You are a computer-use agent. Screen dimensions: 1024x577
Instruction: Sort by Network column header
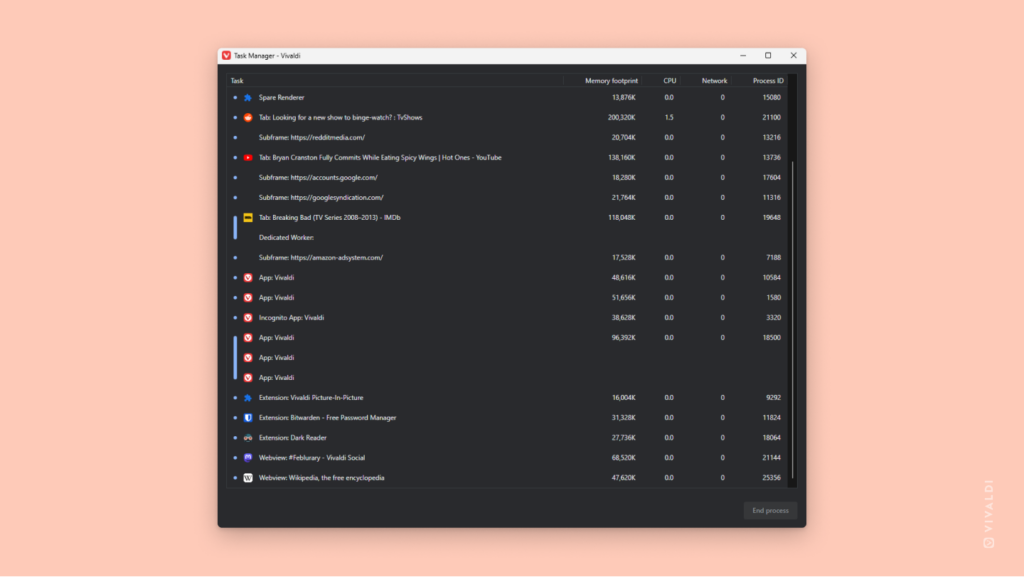(706, 81)
